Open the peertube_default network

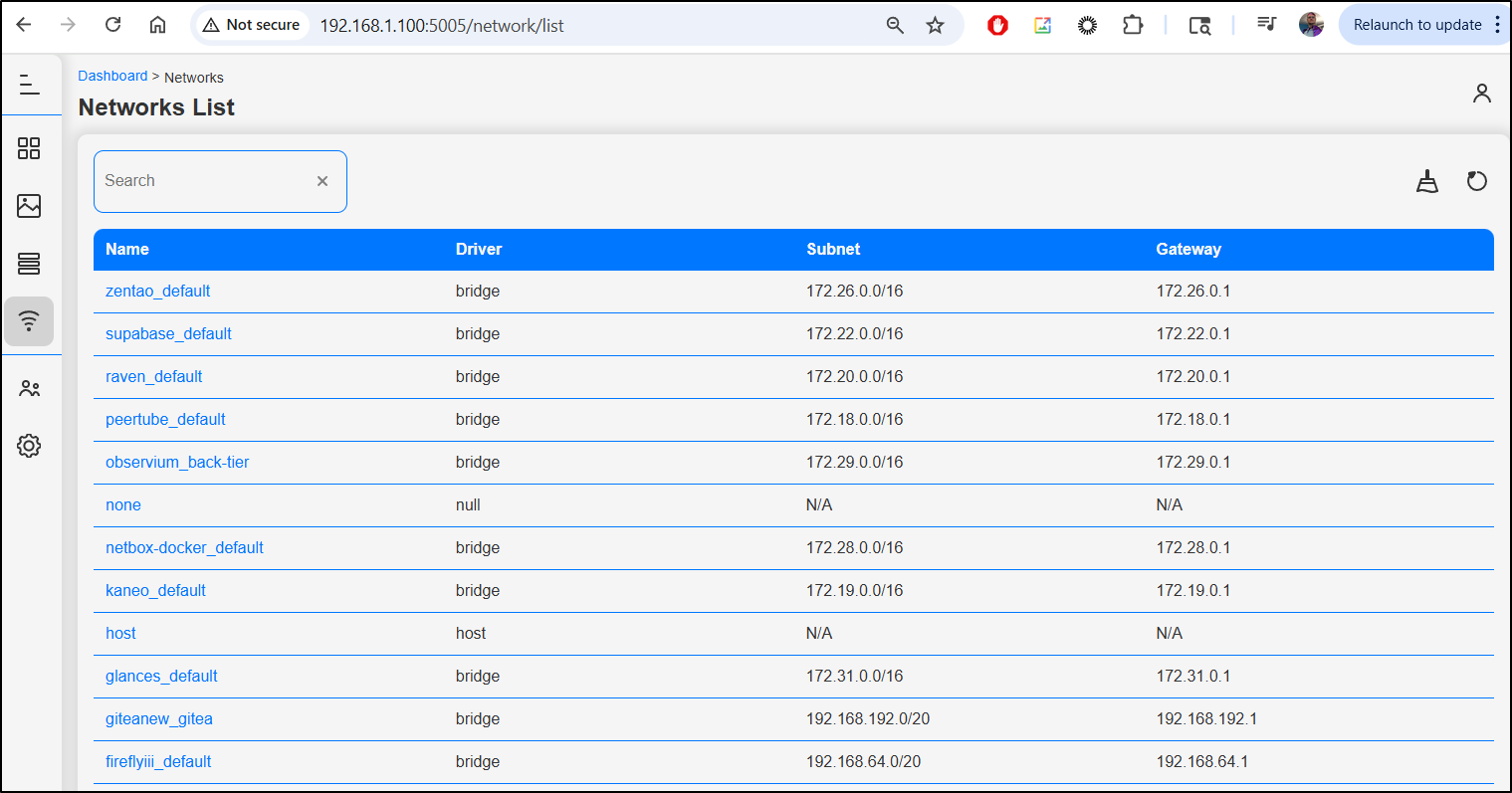point(165,419)
